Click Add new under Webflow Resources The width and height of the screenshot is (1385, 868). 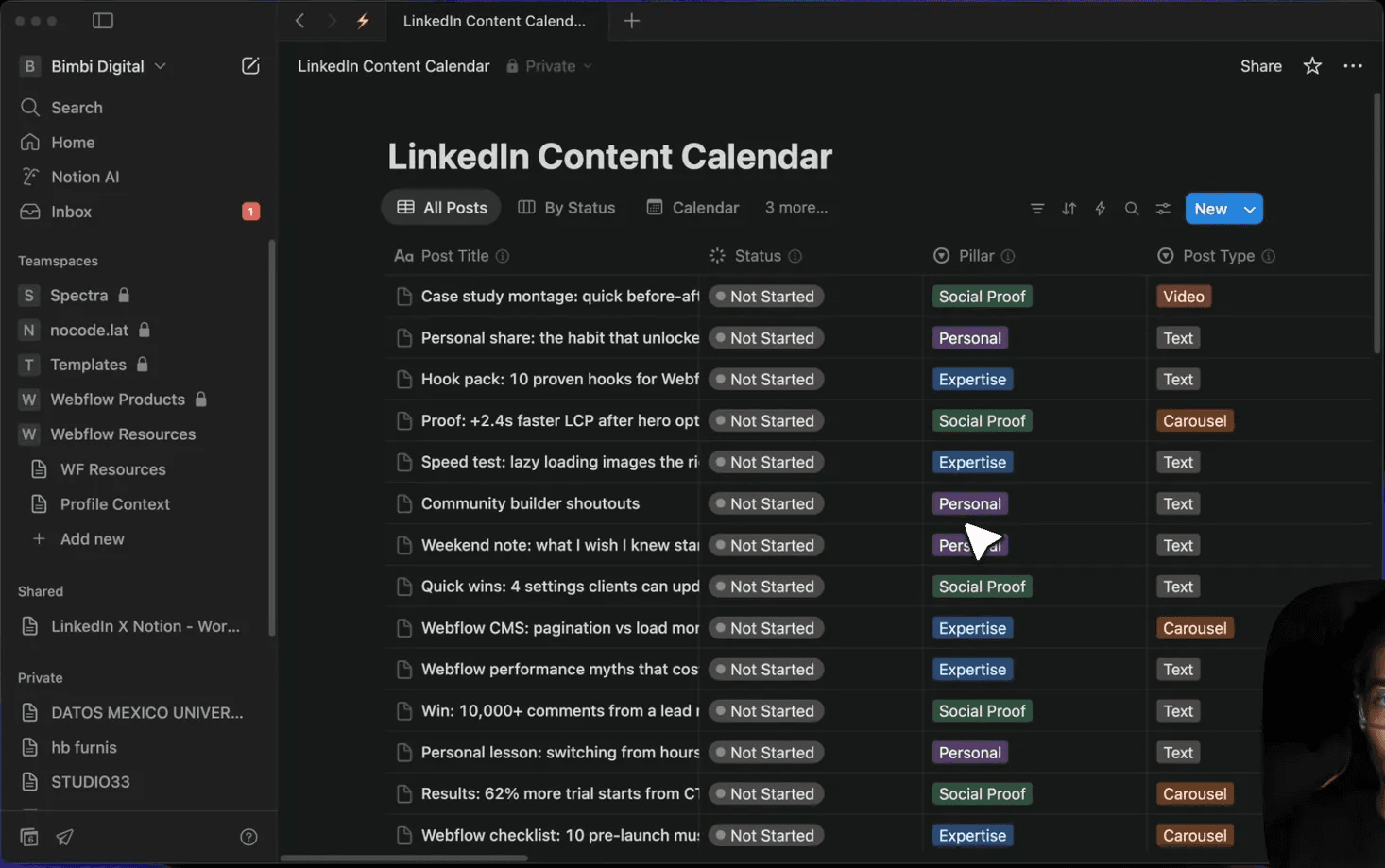[92, 539]
